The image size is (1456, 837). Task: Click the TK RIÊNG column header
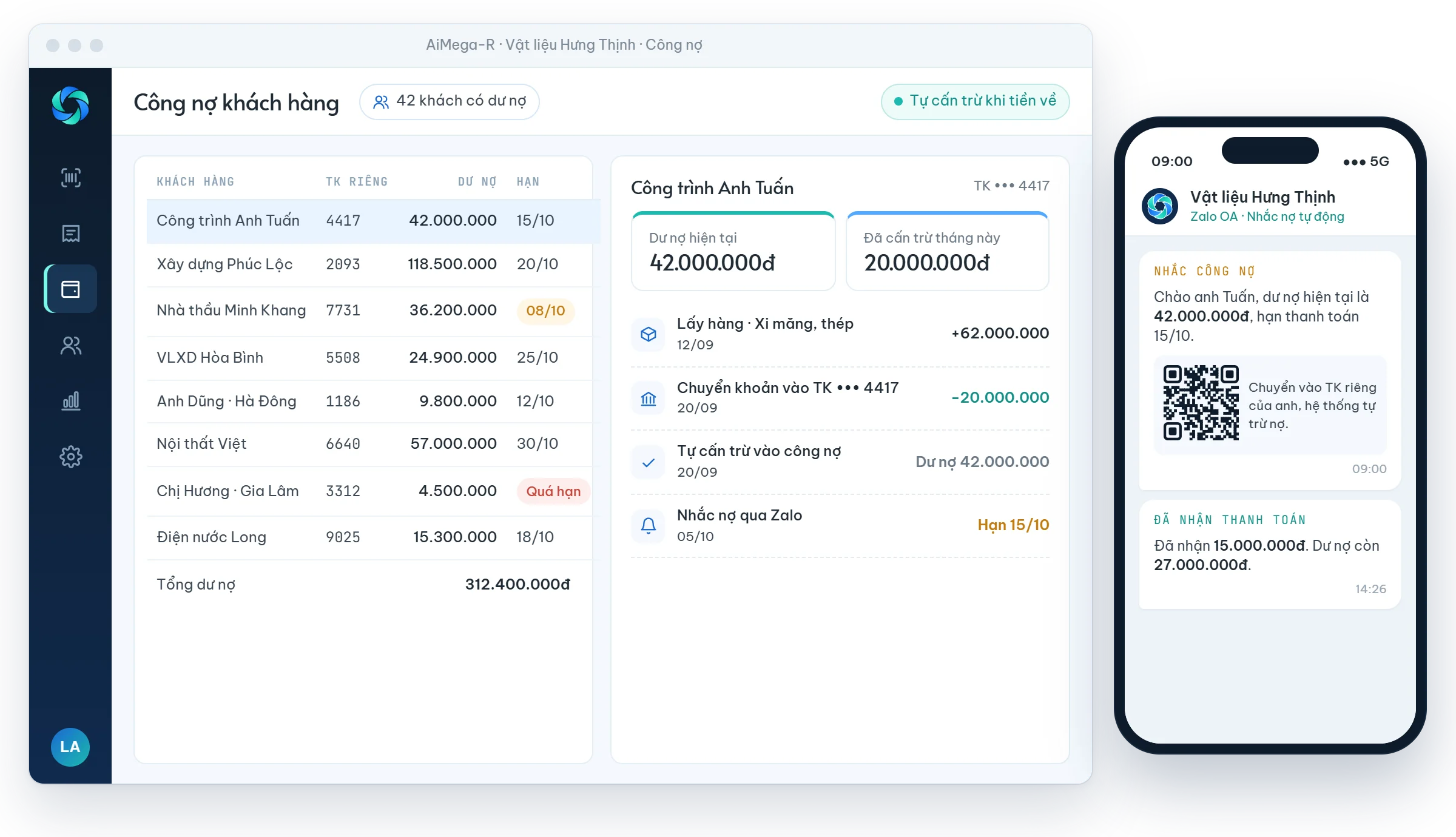click(357, 181)
